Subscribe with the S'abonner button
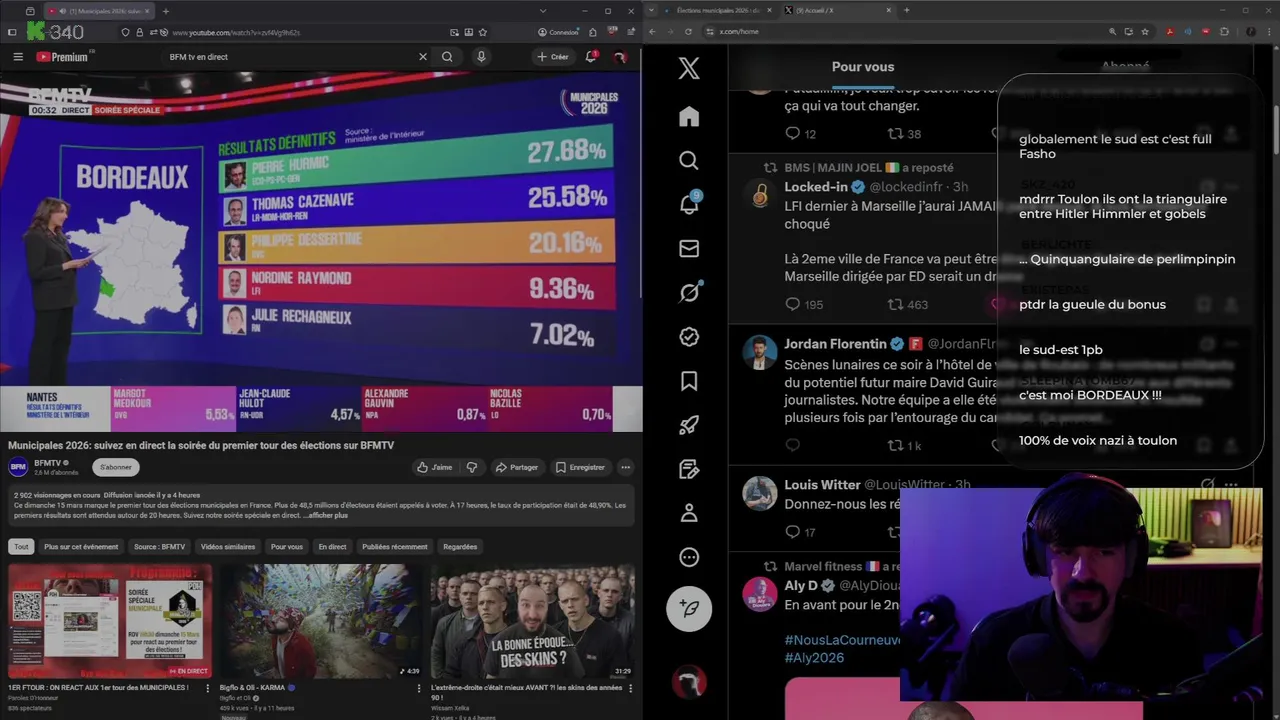1280x720 pixels. [116, 467]
